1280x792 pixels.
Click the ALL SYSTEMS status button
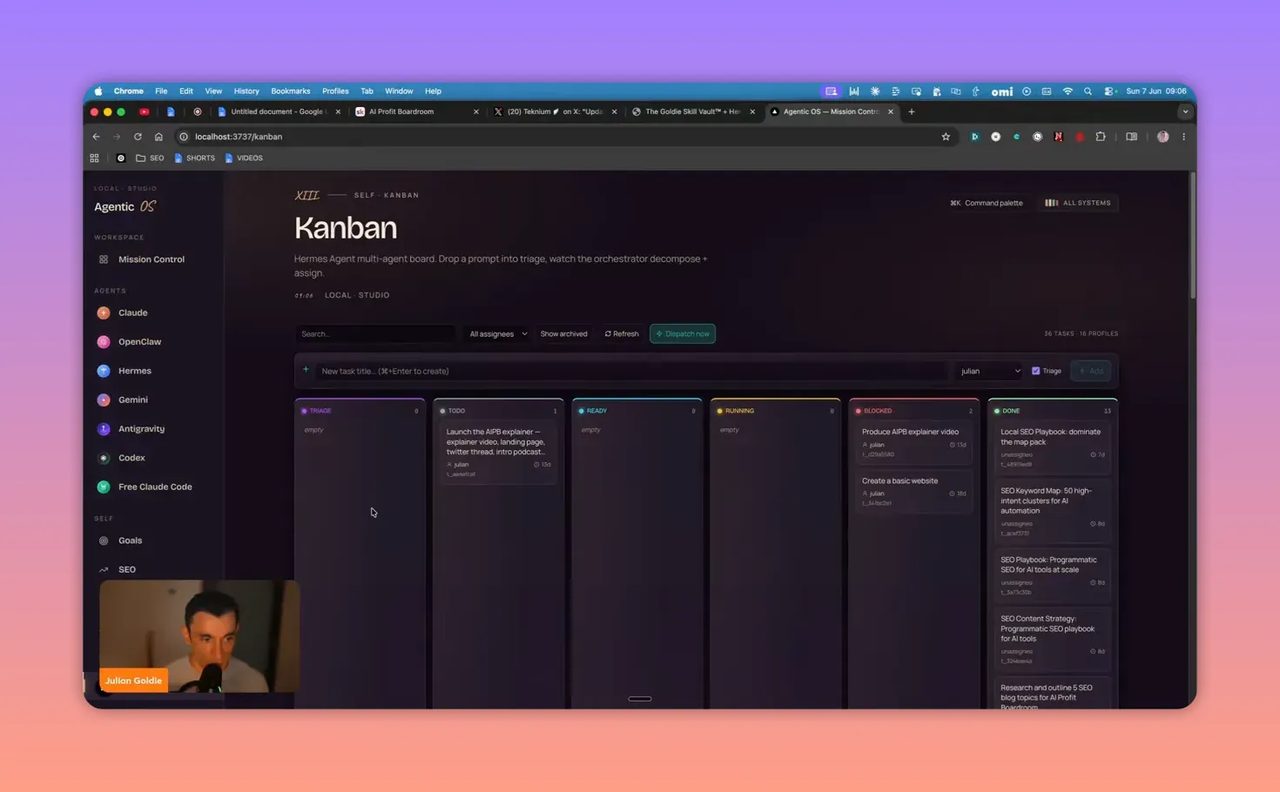(x=1078, y=203)
